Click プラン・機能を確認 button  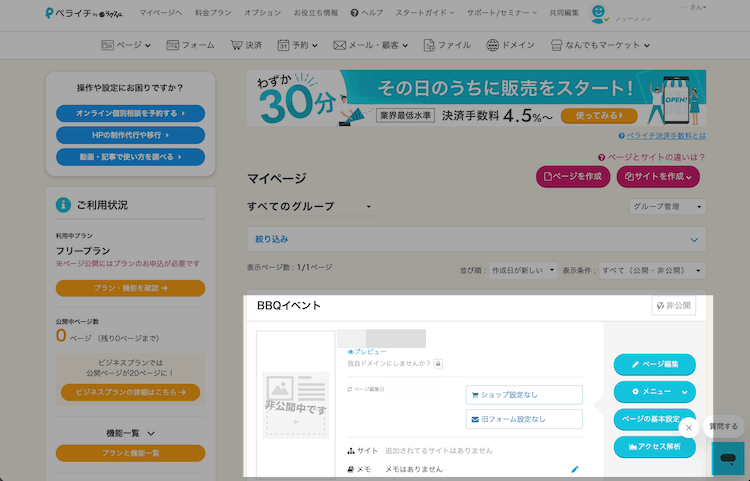[x=131, y=288]
